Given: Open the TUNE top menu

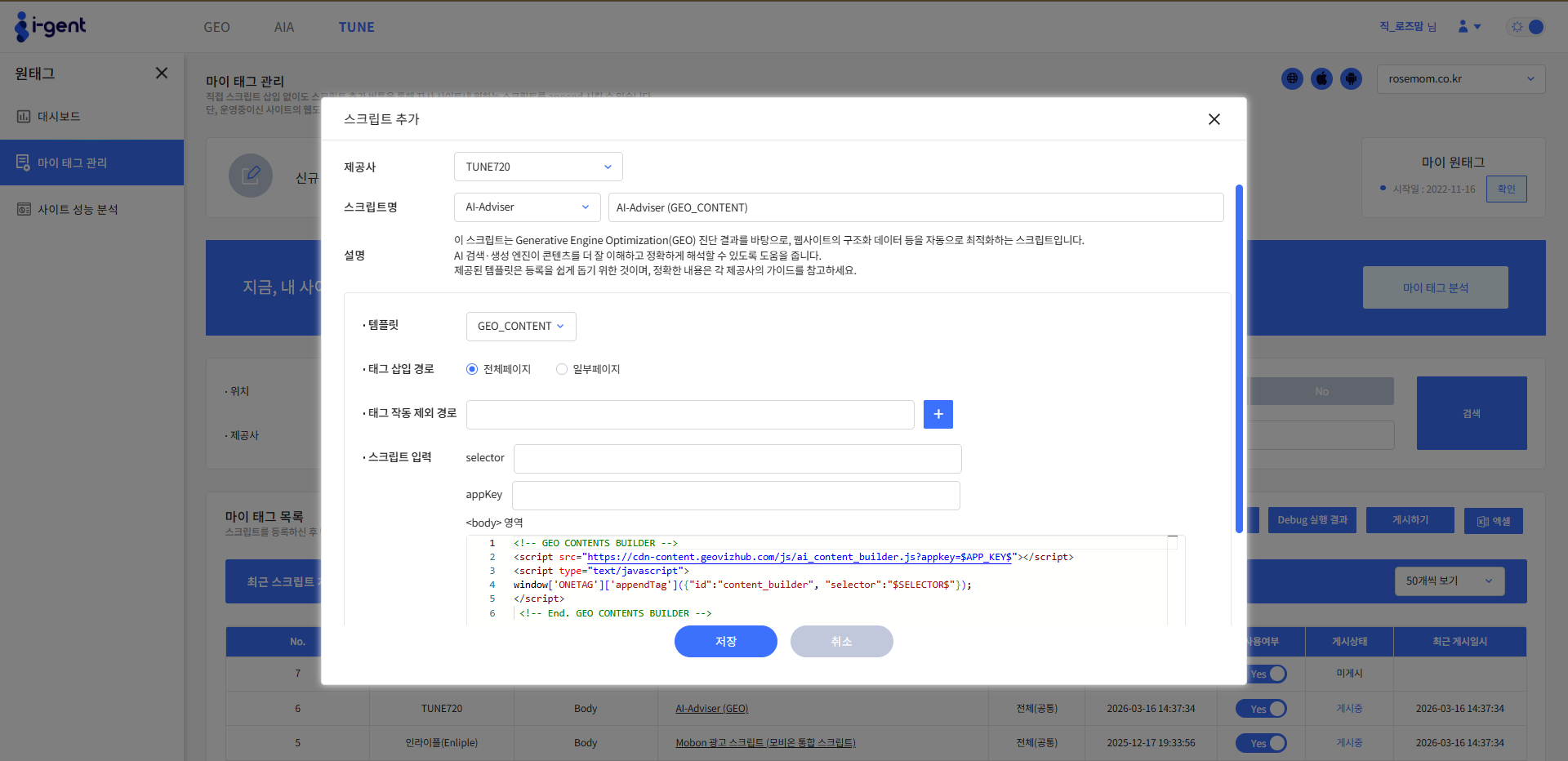Looking at the screenshot, I should (x=357, y=27).
